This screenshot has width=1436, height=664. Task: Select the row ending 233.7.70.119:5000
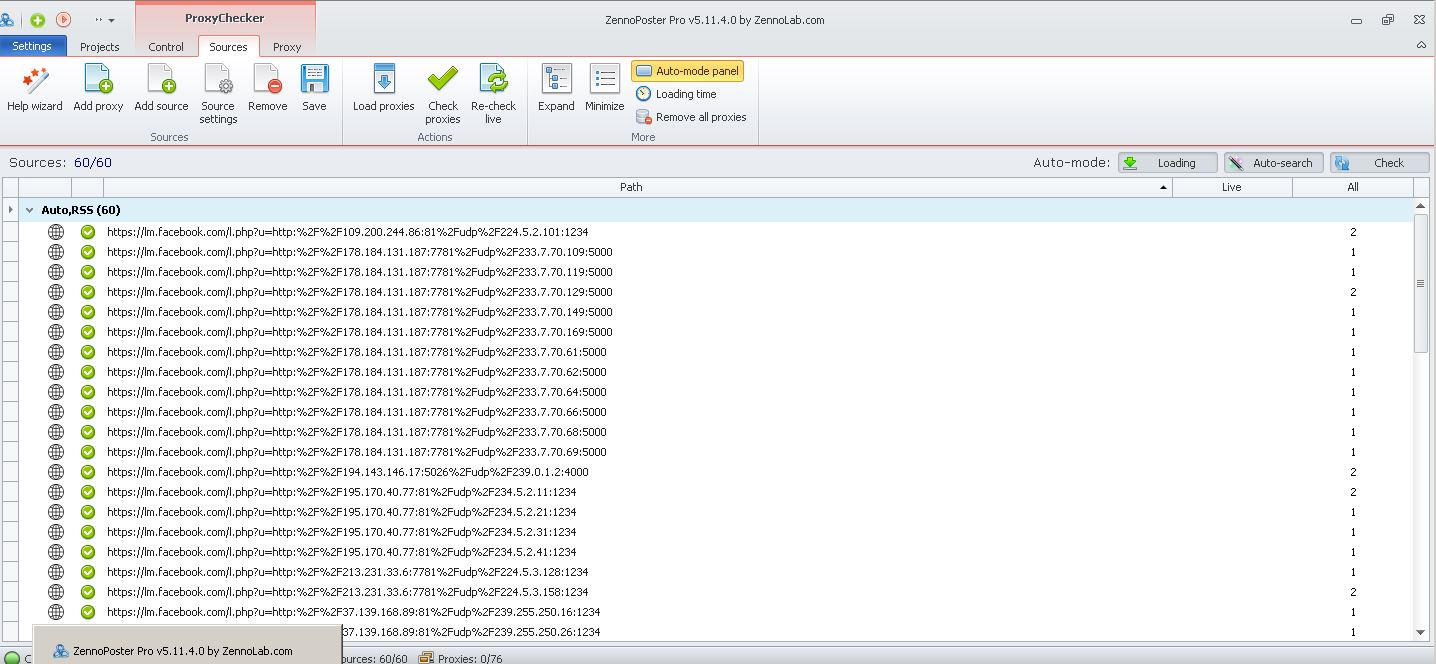(x=715, y=272)
